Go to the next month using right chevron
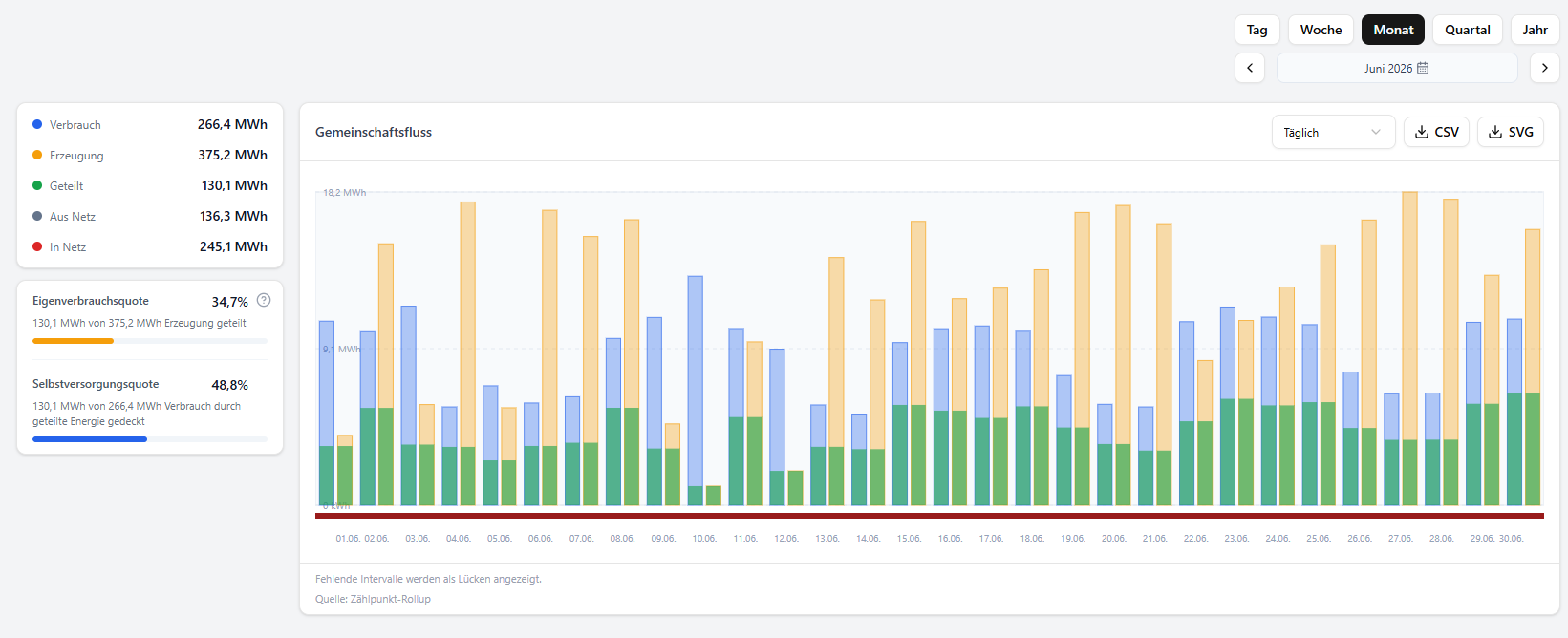Viewport: 1568px width, 638px height. click(1544, 68)
